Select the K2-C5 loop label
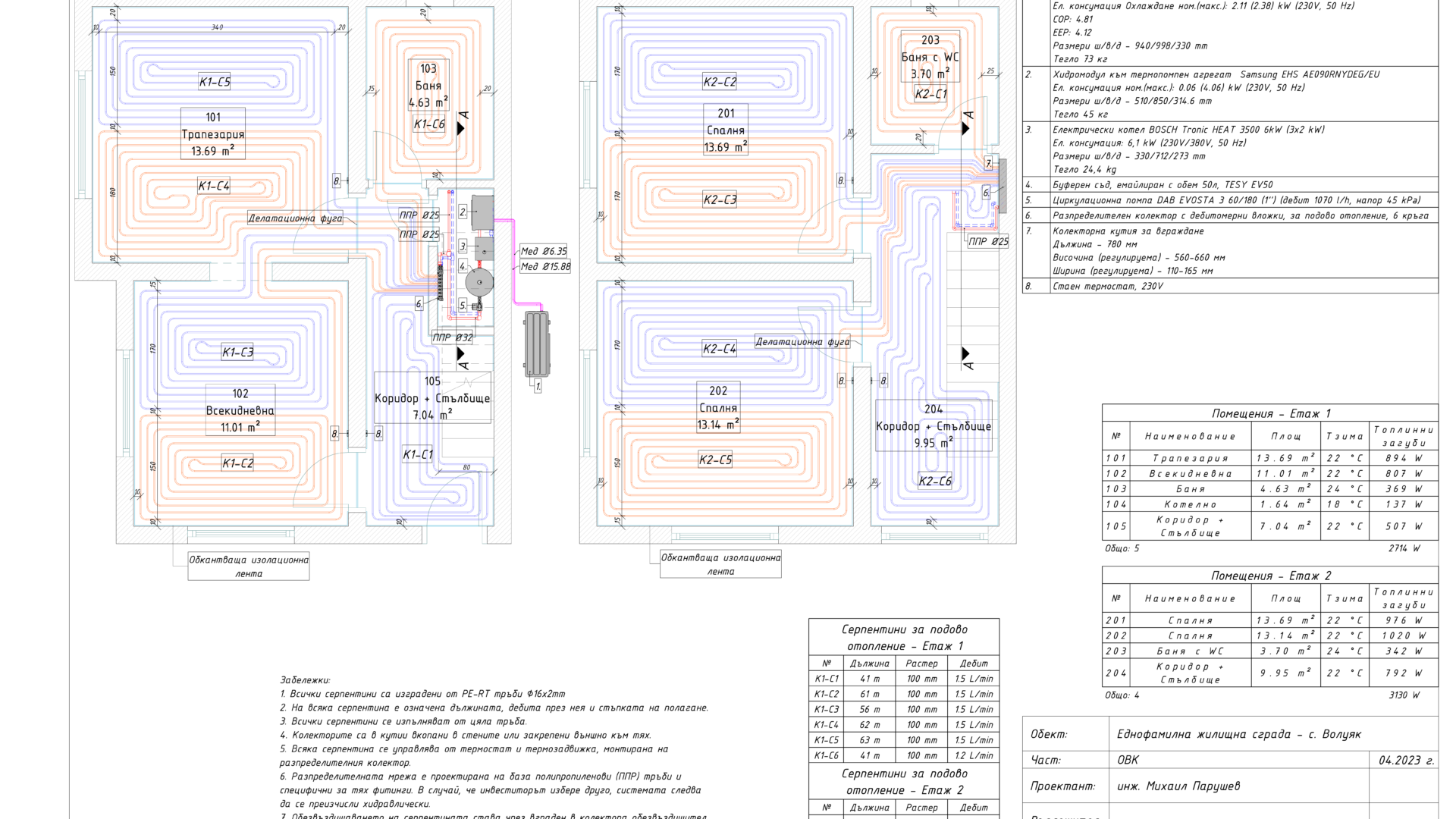Screen dimensions: 1456x819 715,460
